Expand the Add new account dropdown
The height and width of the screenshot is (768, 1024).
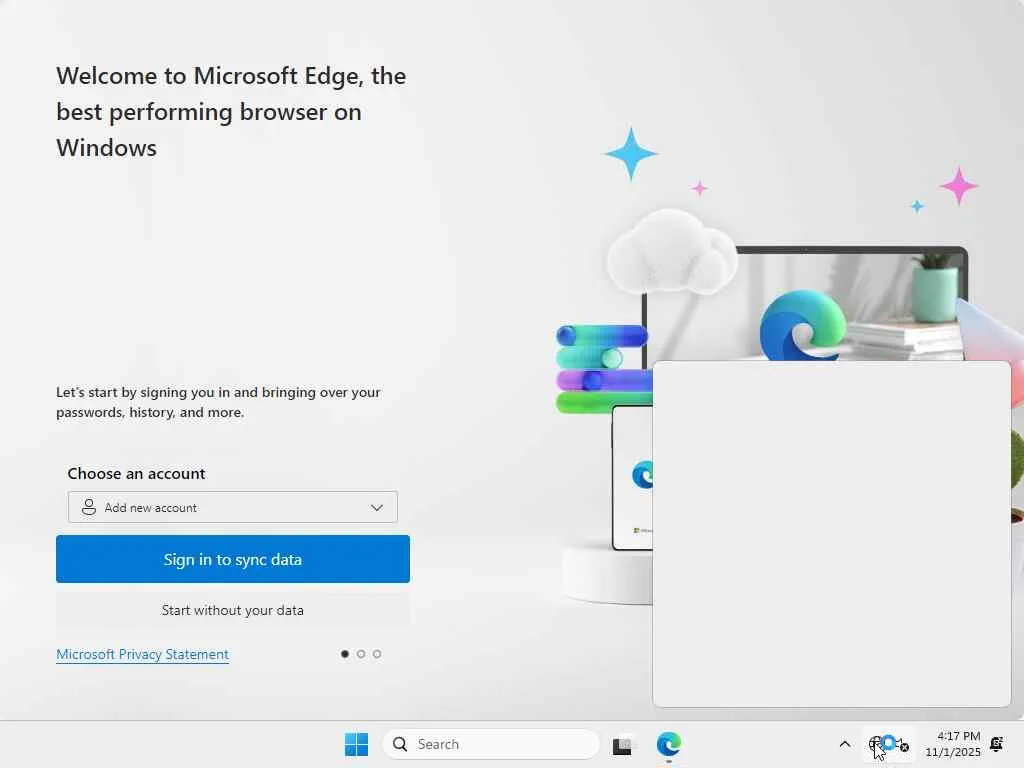click(x=232, y=507)
